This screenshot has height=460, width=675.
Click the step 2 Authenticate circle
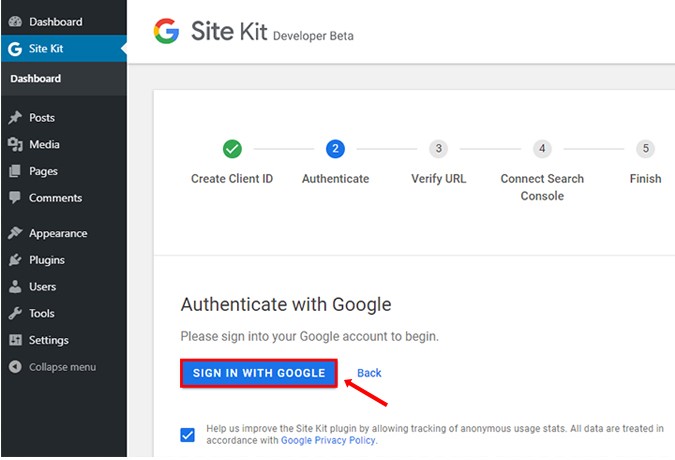335,149
